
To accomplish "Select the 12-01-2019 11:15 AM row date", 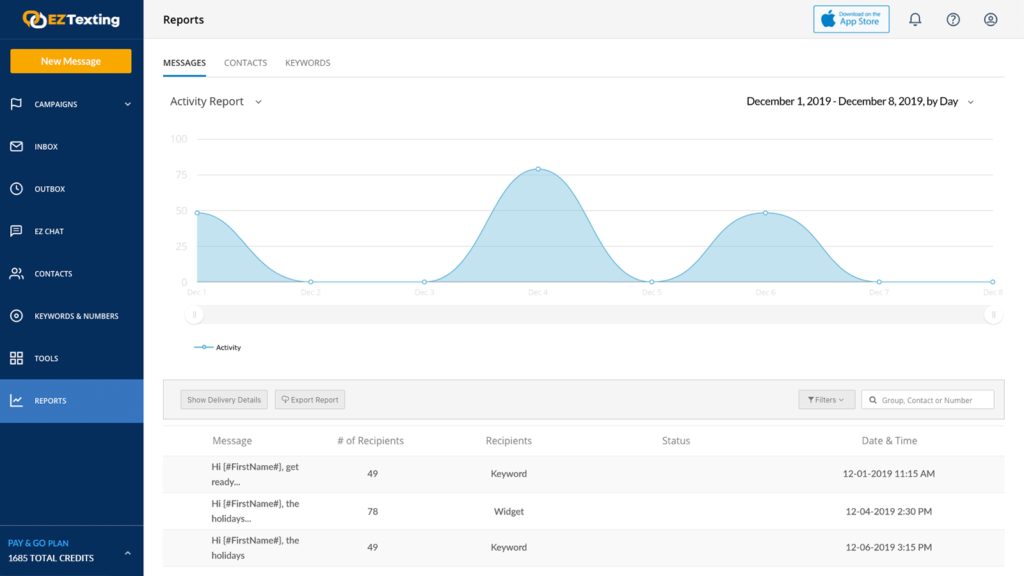I will 888,473.
